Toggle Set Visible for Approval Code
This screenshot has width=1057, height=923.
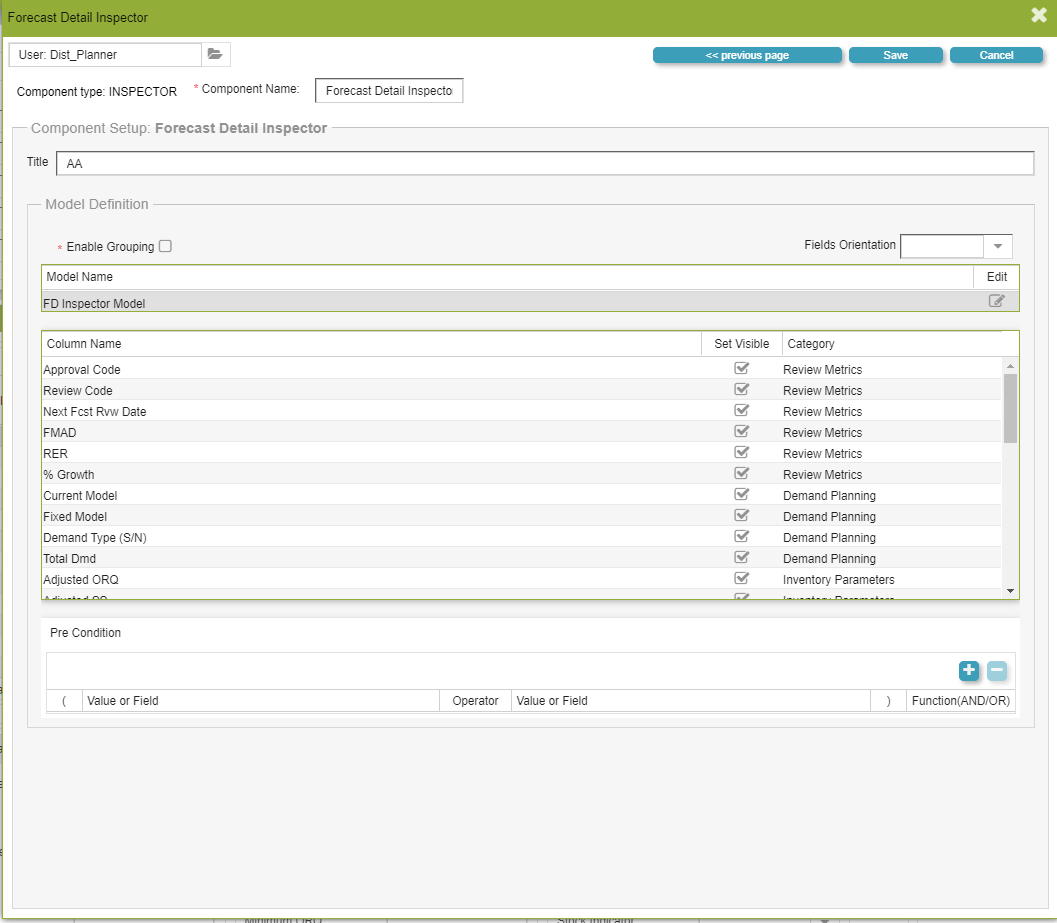(x=741, y=369)
